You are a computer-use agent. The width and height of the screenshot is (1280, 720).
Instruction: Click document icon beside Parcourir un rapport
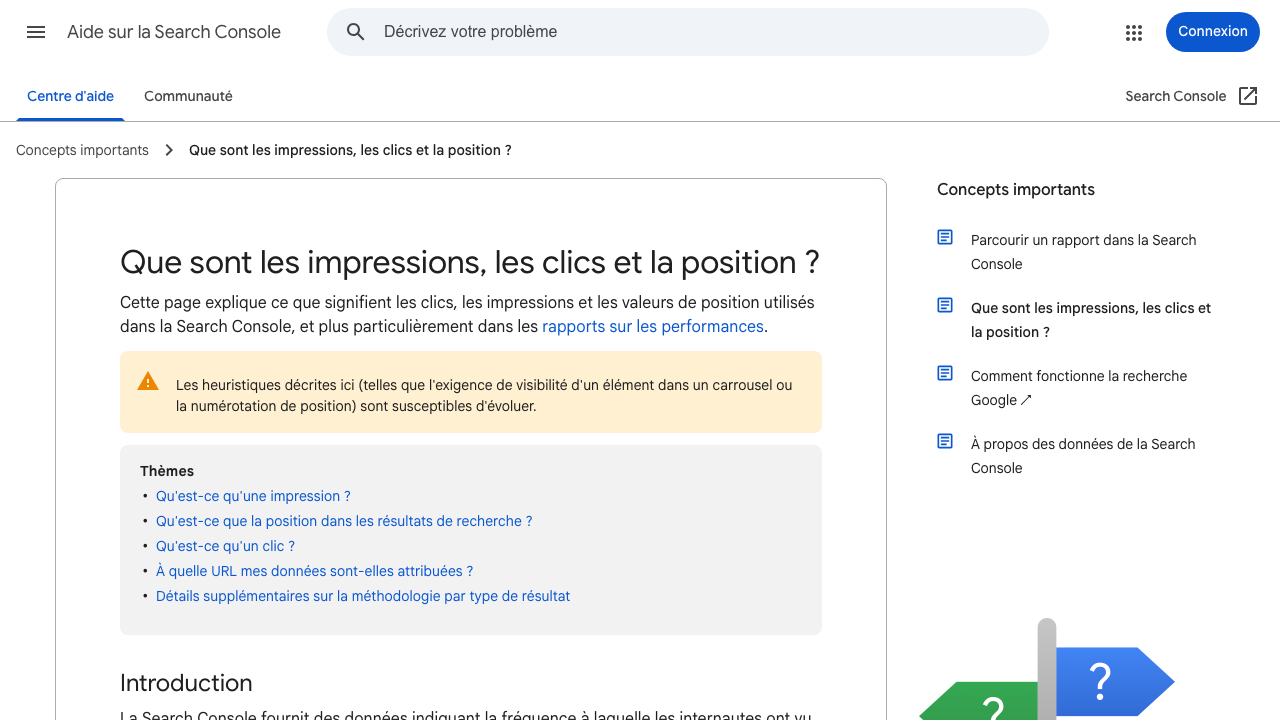point(945,237)
